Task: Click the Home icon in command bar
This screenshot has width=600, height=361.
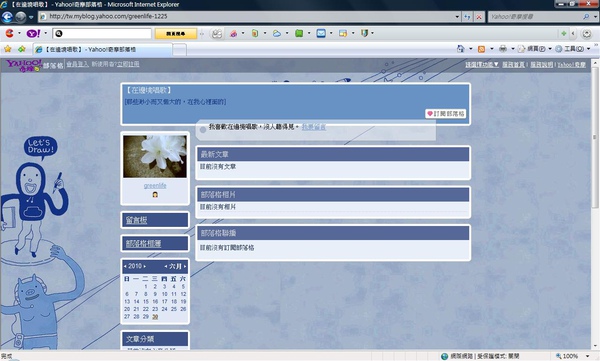Action: click(461, 49)
